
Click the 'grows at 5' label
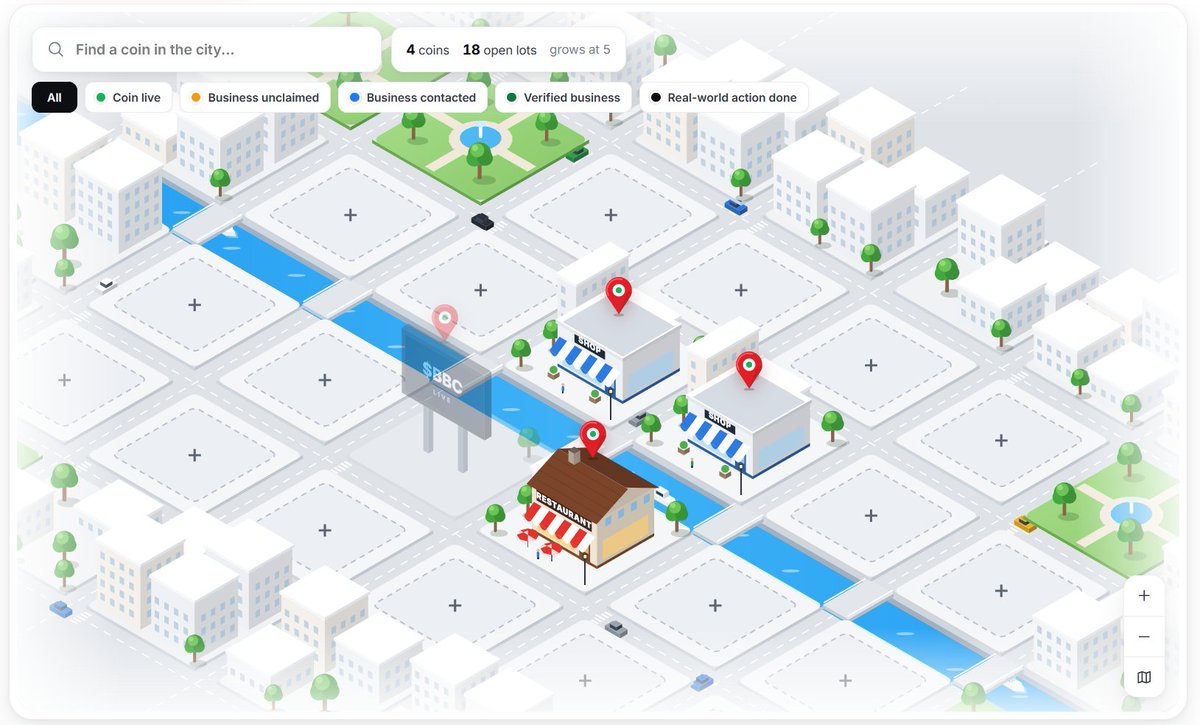click(x=580, y=50)
